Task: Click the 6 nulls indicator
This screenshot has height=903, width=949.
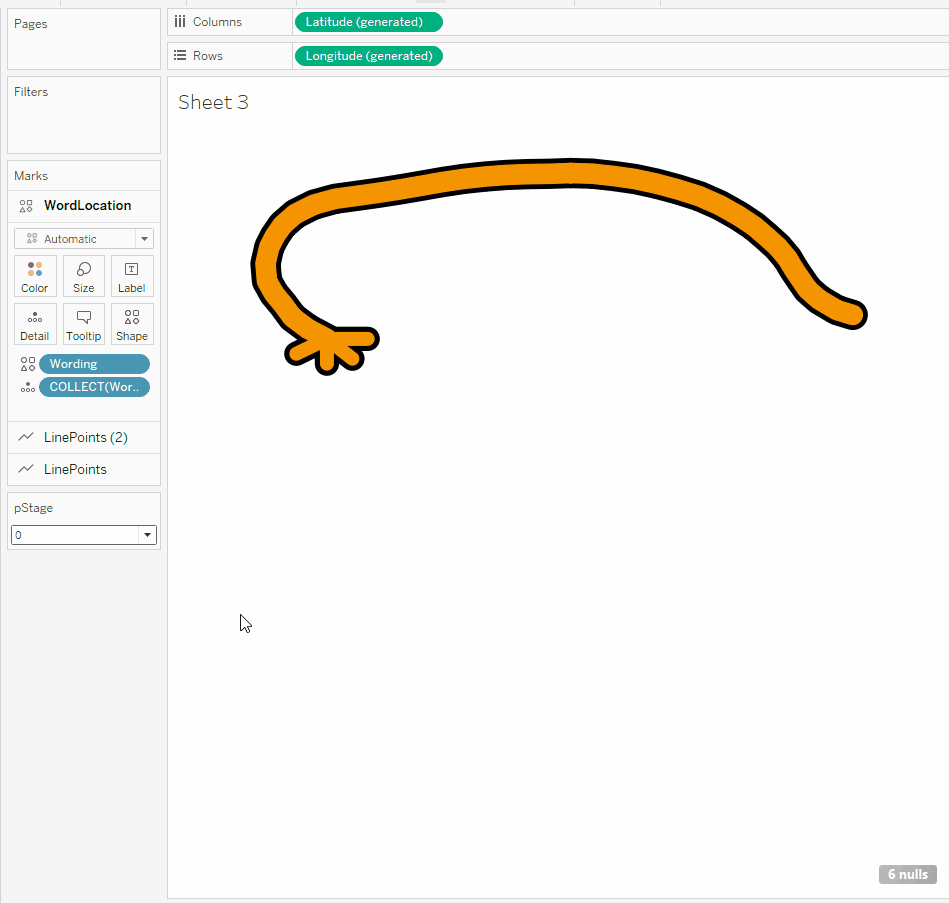Action: coord(908,874)
